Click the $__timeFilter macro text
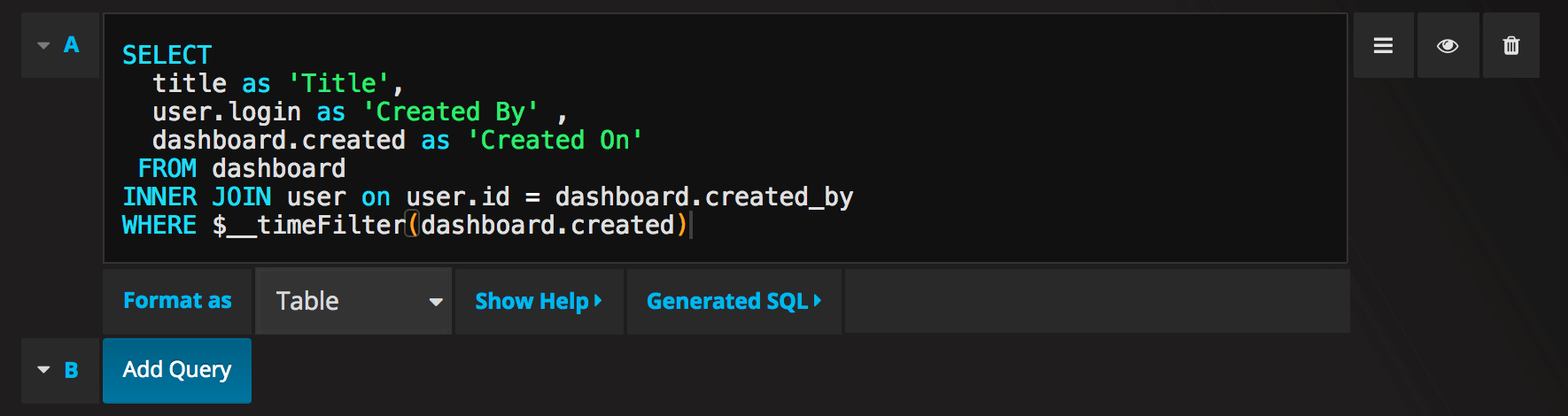The image size is (1568, 416). coord(308,225)
